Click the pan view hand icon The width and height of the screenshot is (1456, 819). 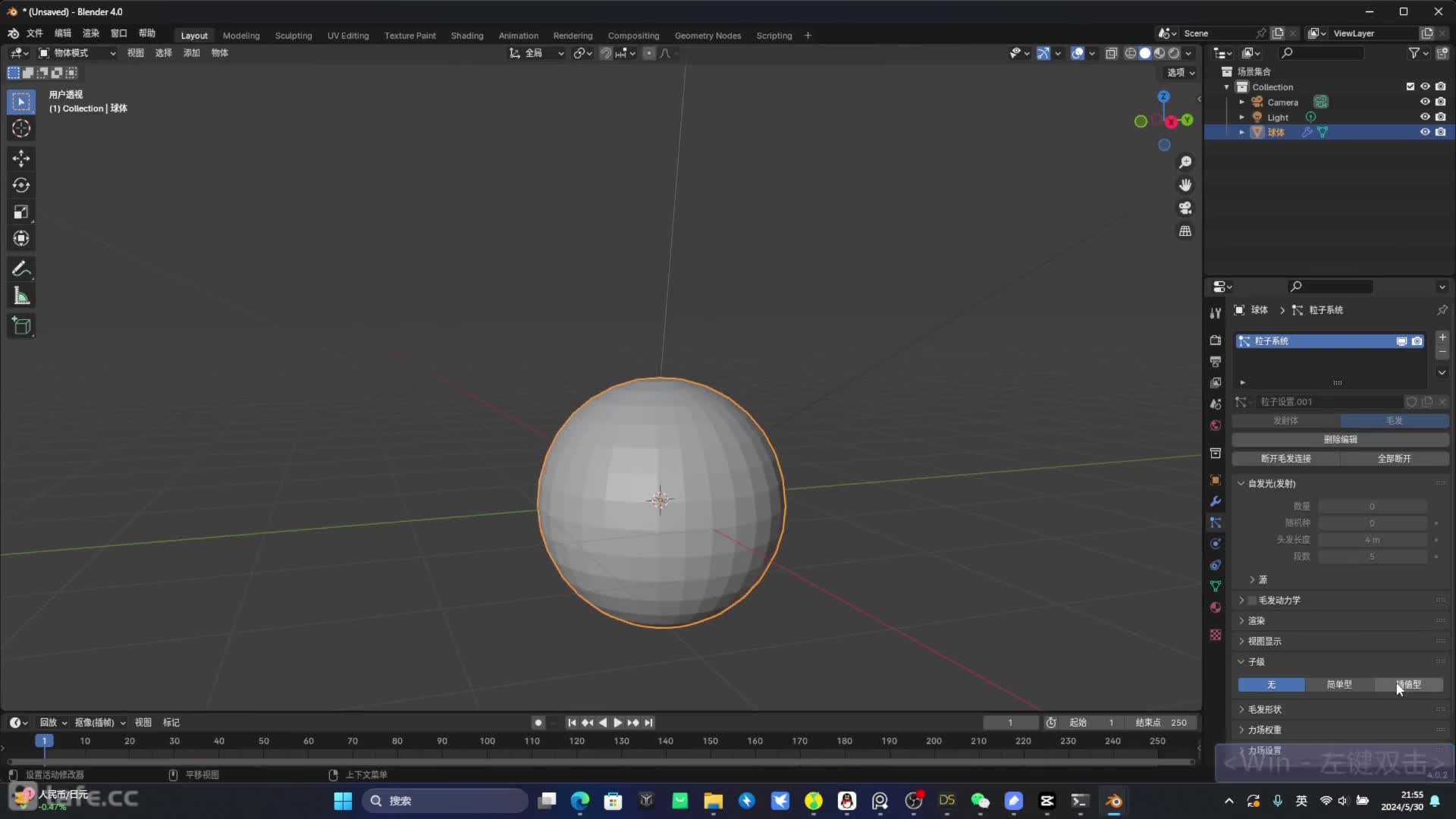[1185, 185]
